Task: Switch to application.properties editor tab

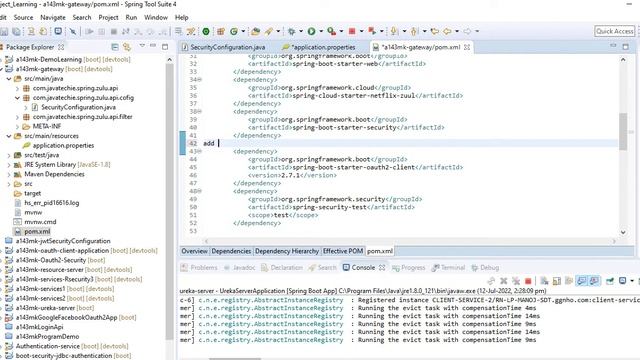Action: point(319,47)
